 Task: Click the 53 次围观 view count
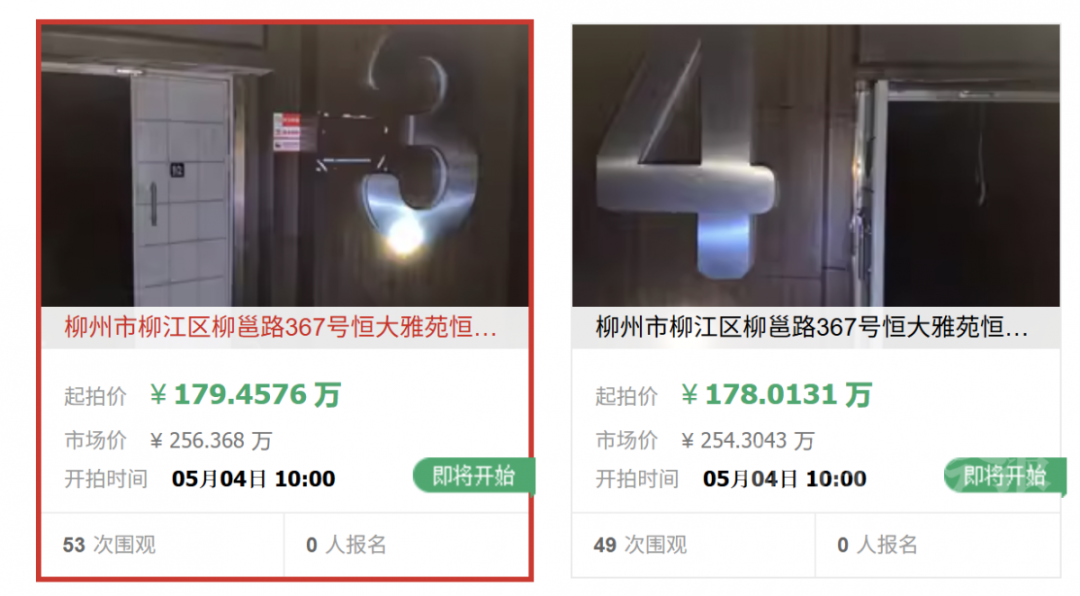[x=110, y=545]
